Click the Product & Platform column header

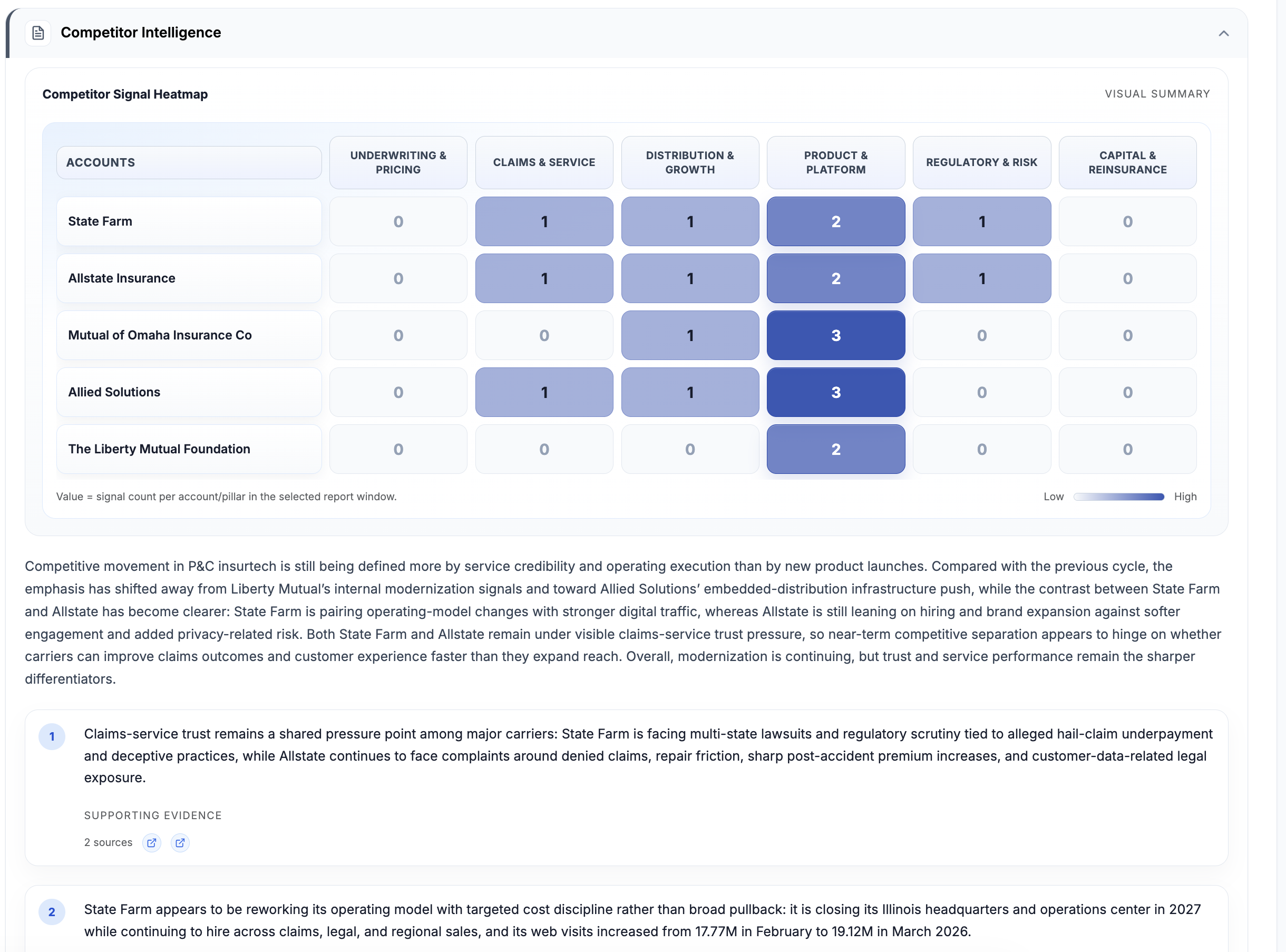835,162
